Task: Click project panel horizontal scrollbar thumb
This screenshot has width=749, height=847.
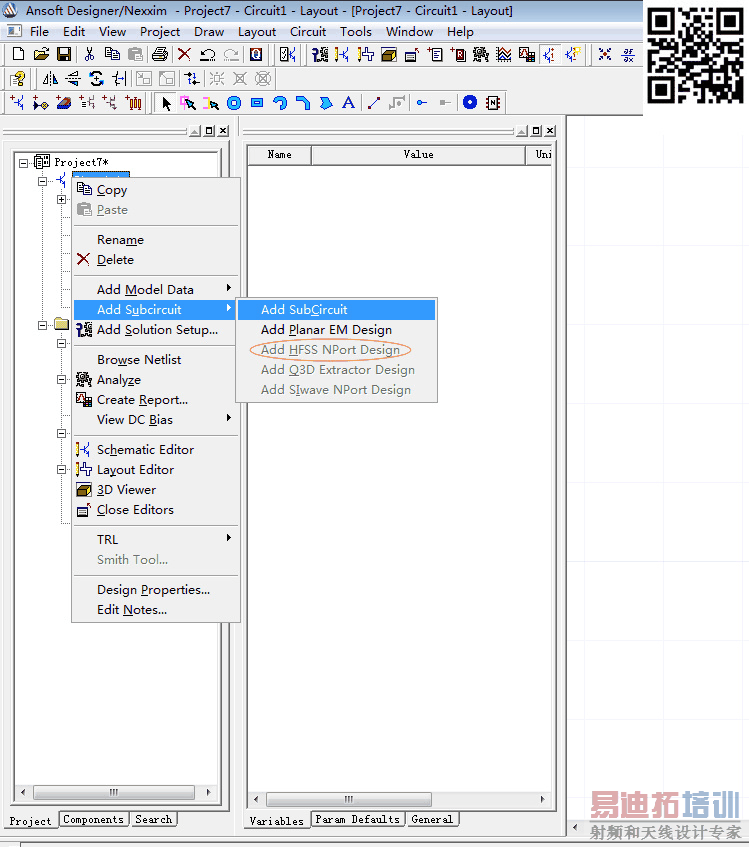Action: coord(113,792)
